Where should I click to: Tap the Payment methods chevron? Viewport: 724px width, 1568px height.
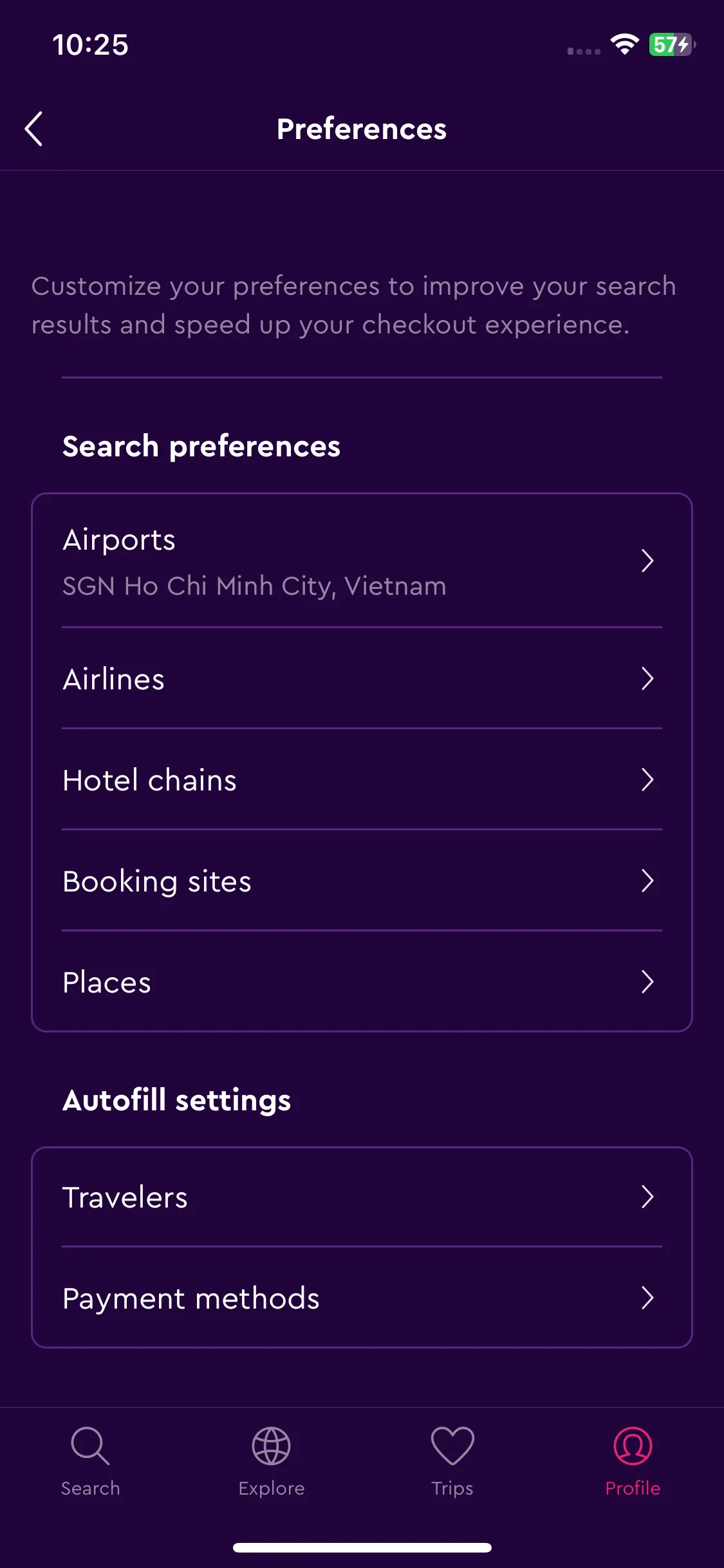pyautogui.click(x=647, y=1298)
